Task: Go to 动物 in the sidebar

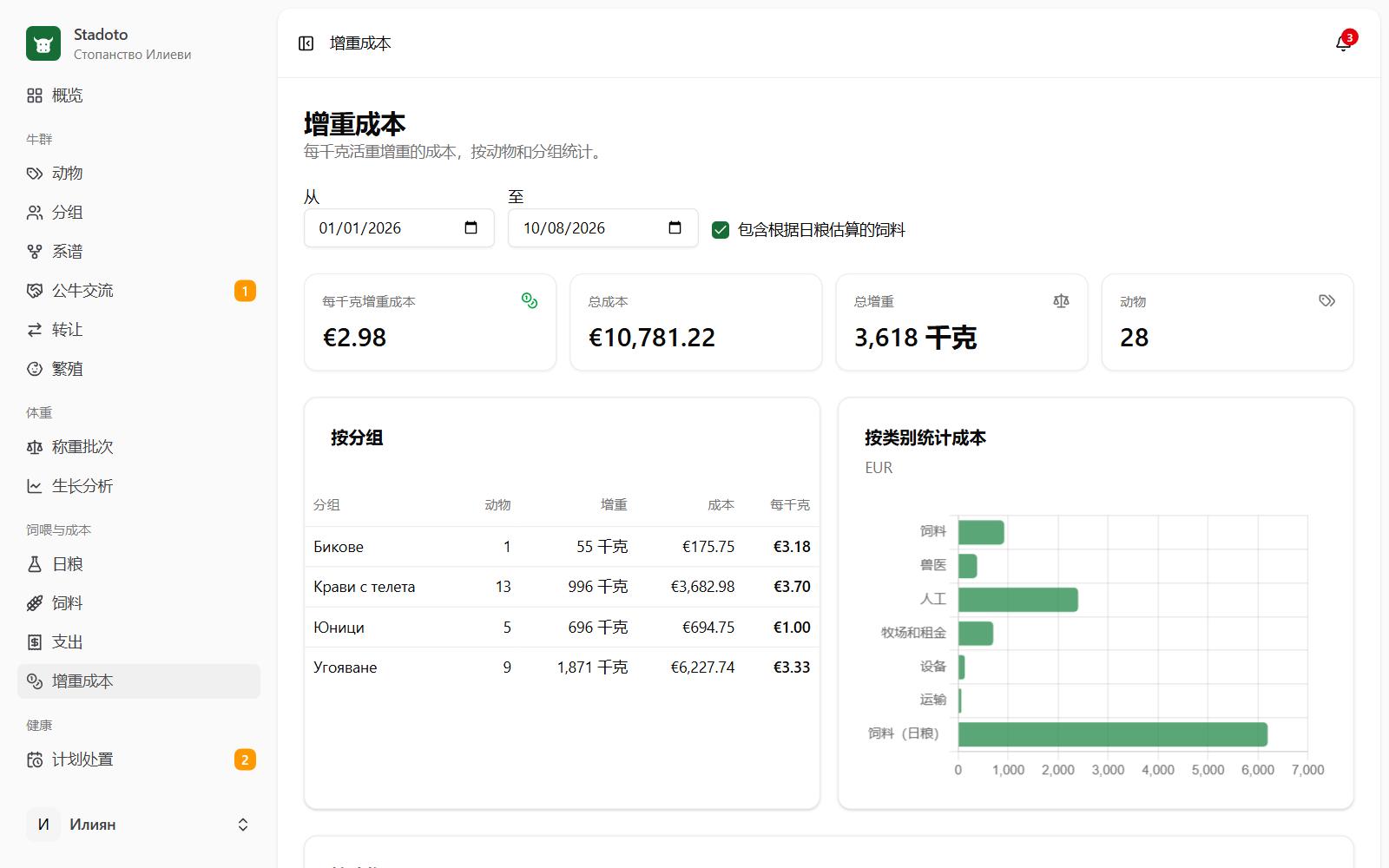Action: (x=139, y=174)
